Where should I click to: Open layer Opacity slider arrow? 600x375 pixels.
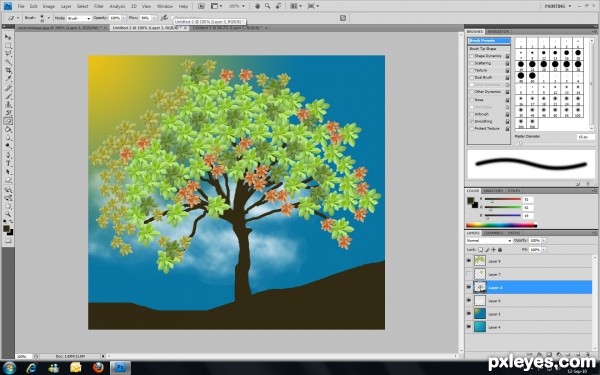[x=544, y=241]
